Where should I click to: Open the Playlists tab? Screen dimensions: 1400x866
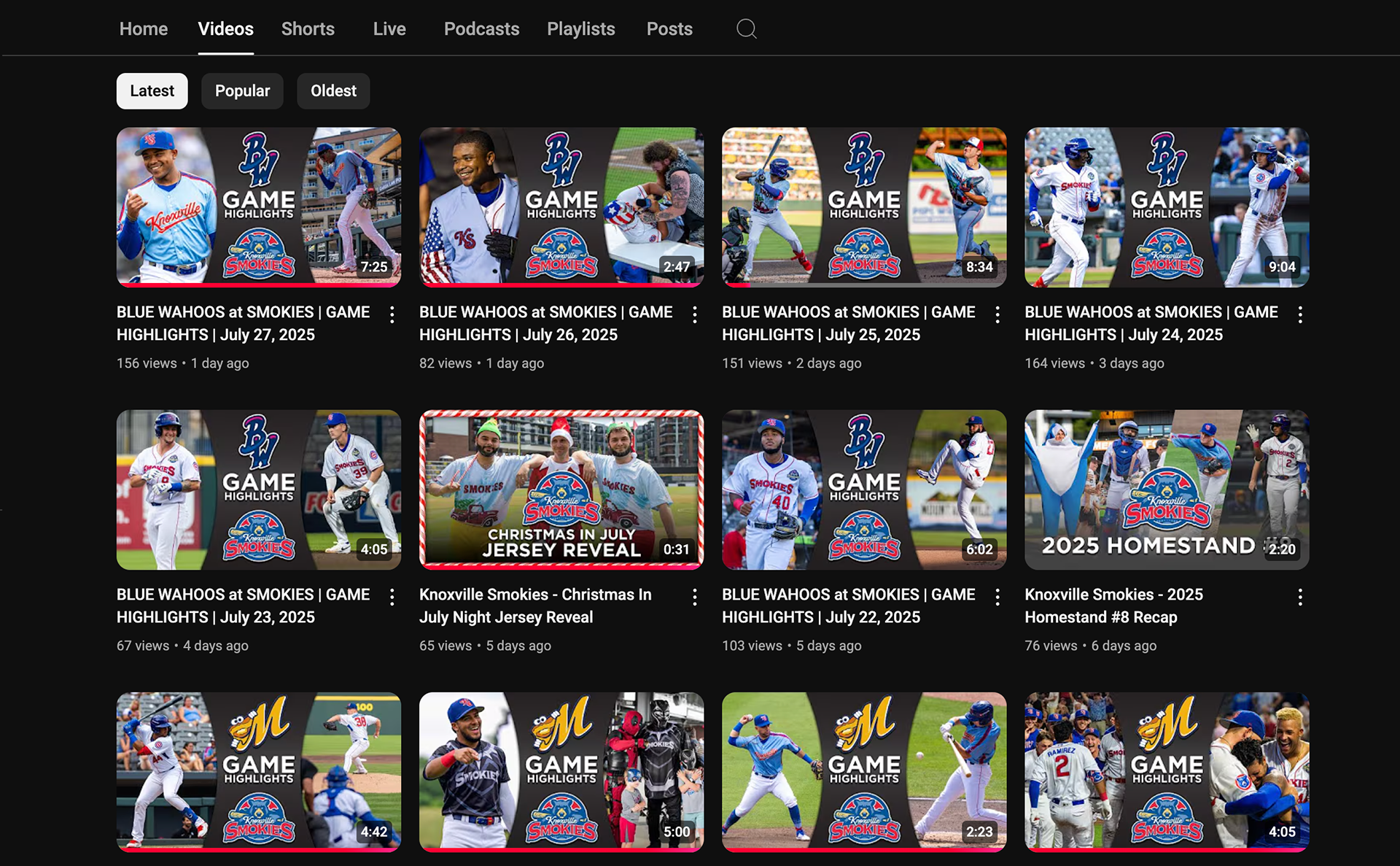580,29
